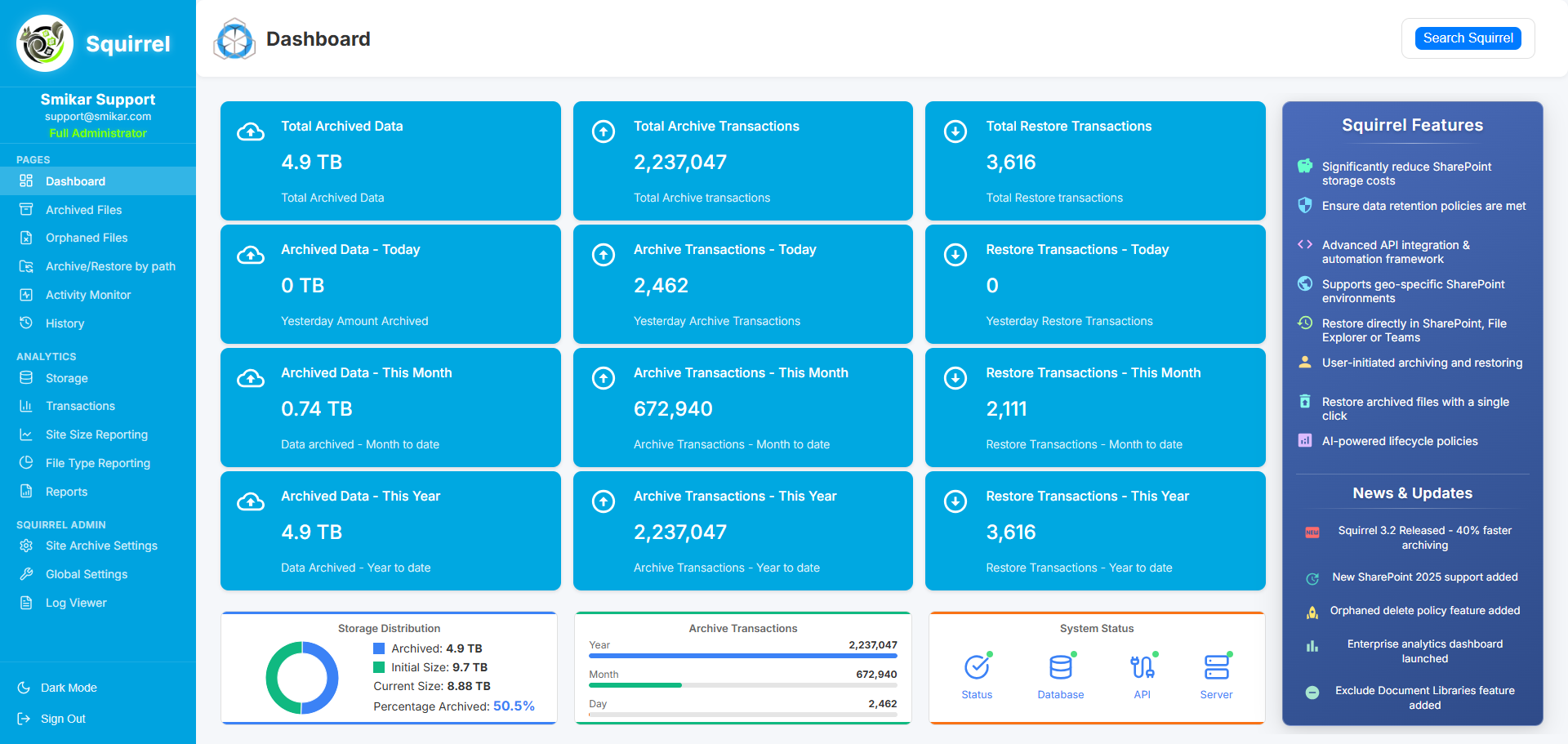This screenshot has width=1568, height=744.
Task: Go to the Activity Monitor page
Action: pyautogui.click(x=88, y=295)
